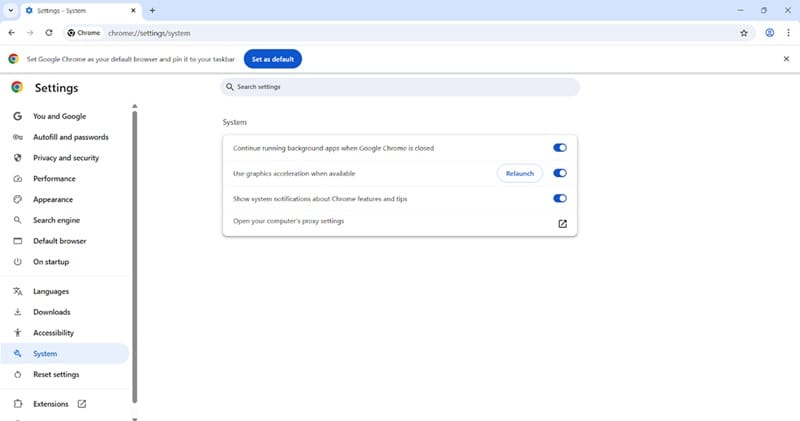800x421 pixels.
Task: Click the Chrome site info chip
Action: click(84, 33)
